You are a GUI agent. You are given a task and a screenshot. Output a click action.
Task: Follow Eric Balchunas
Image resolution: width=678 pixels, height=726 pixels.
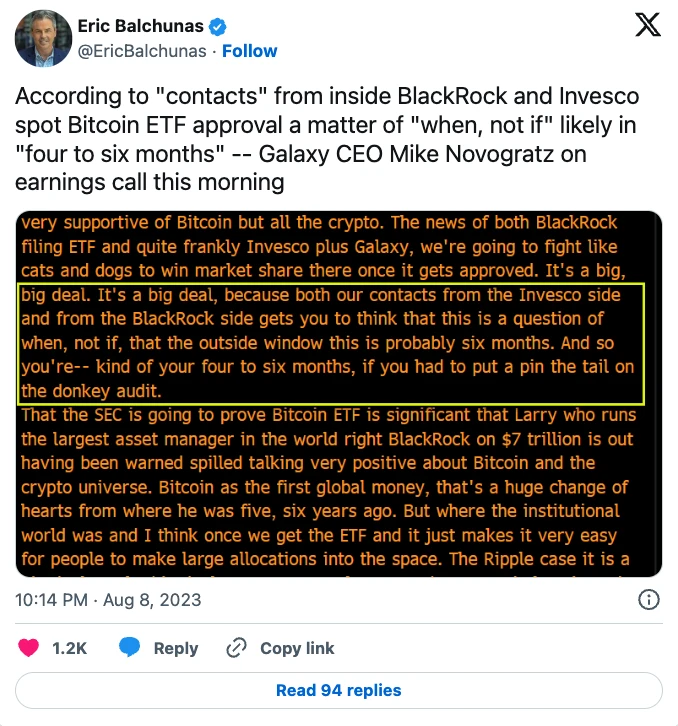[250, 51]
